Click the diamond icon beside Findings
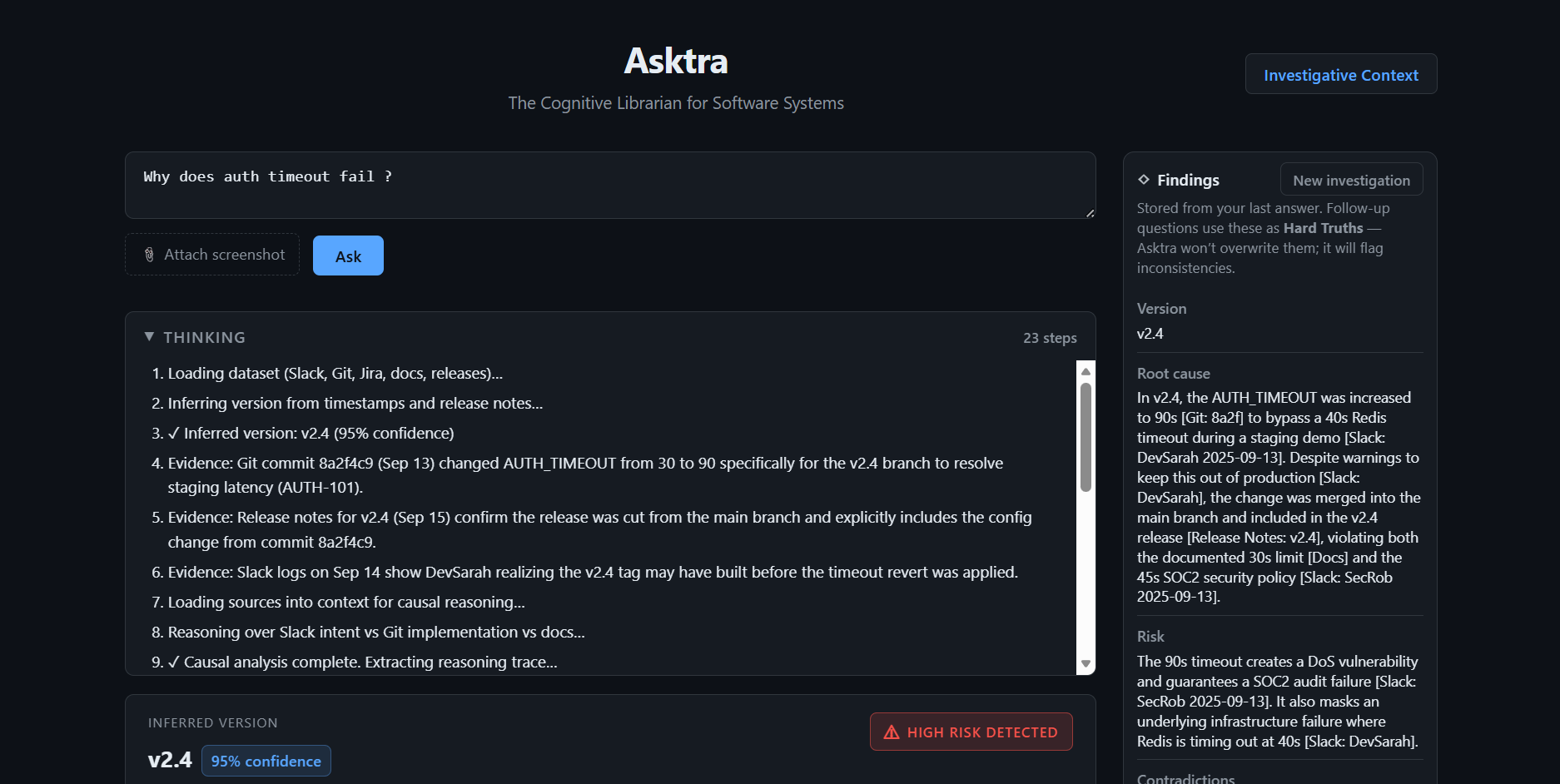The height and width of the screenshot is (784, 1560). click(x=1144, y=180)
